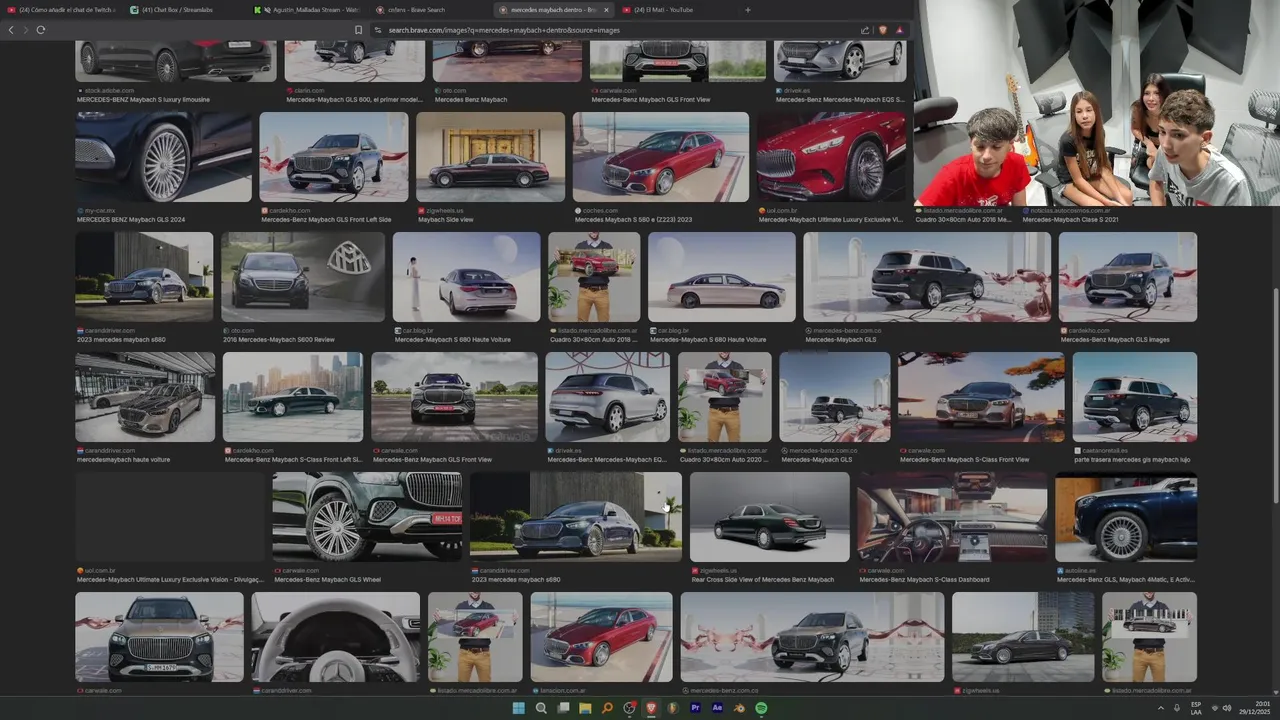Click the Mercedes Benz Maybach otc.com caption
Image resolution: width=1280 pixels, height=720 pixels.
[471, 100]
